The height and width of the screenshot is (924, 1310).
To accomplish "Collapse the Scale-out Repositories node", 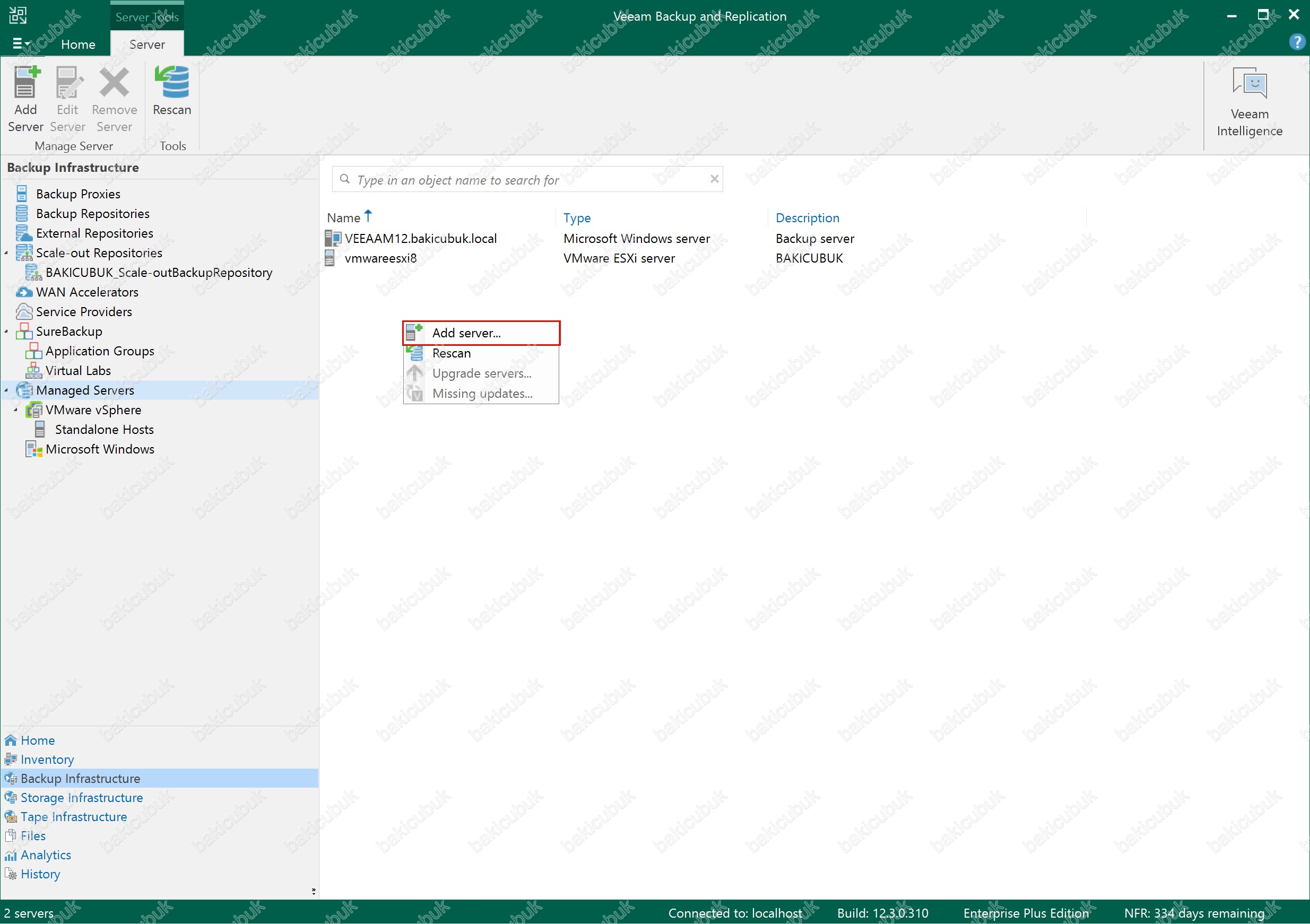I will pyautogui.click(x=6, y=252).
